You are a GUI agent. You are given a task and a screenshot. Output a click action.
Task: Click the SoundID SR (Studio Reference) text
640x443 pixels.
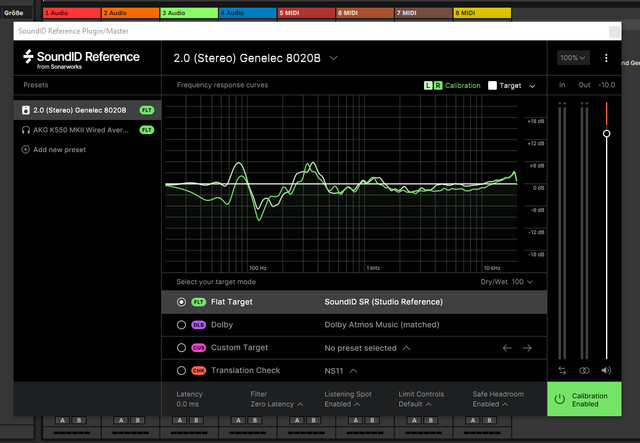[383, 302]
